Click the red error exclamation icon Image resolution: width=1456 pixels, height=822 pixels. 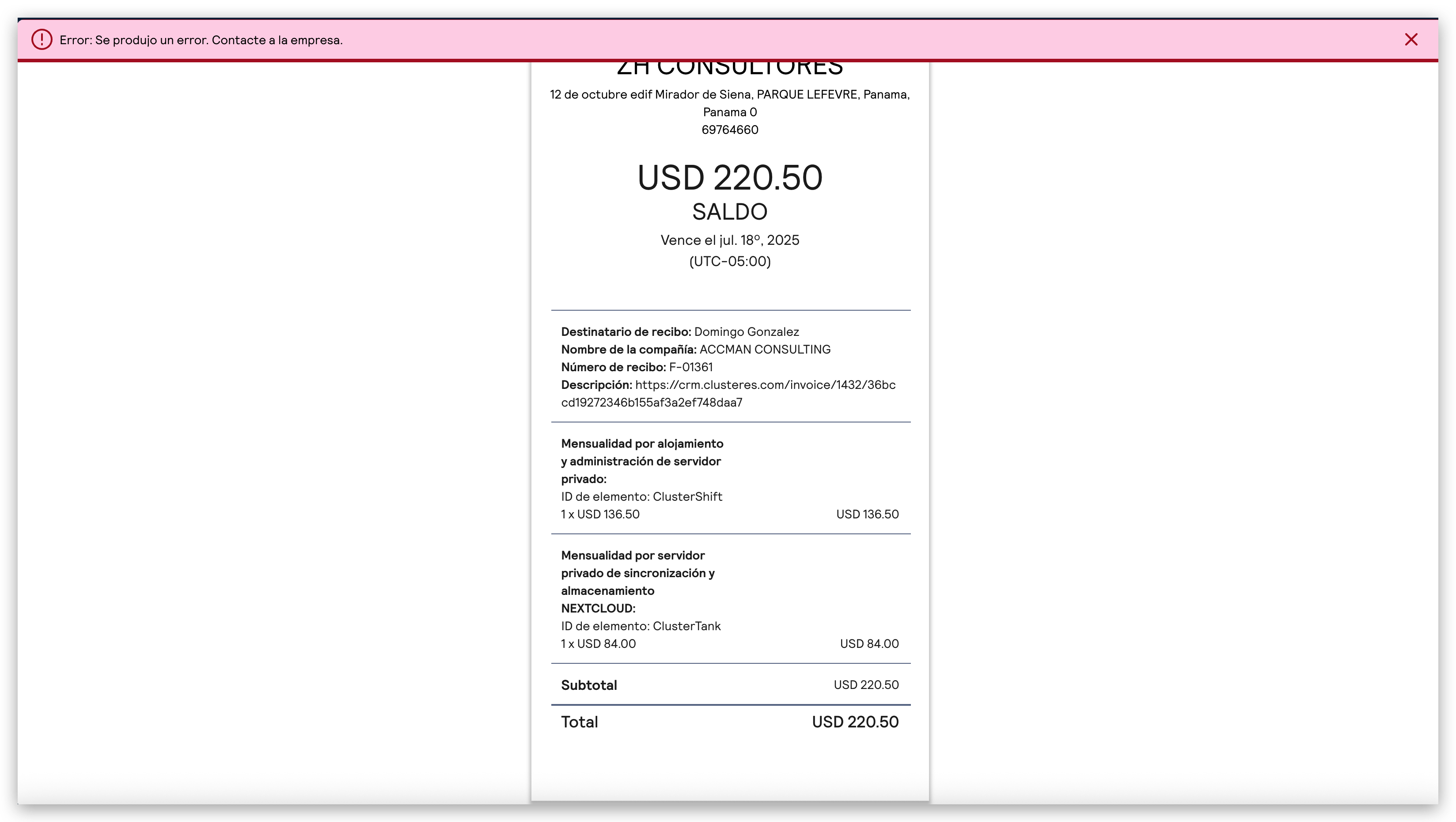[41, 40]
